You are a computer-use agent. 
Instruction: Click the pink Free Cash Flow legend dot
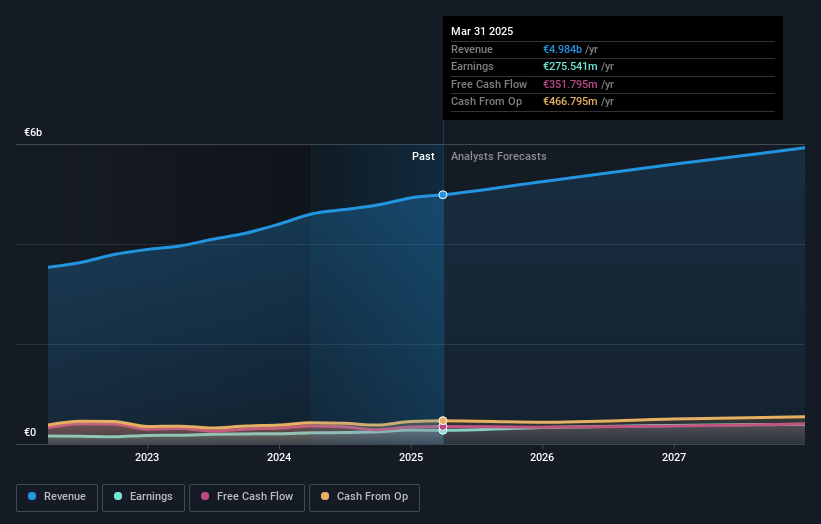[205, 497]
